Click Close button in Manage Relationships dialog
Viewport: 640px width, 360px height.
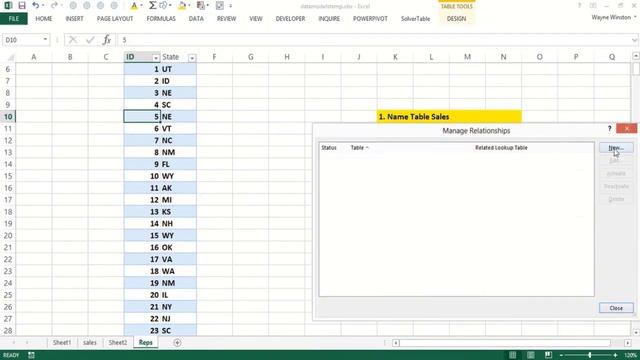pos(616,308)
